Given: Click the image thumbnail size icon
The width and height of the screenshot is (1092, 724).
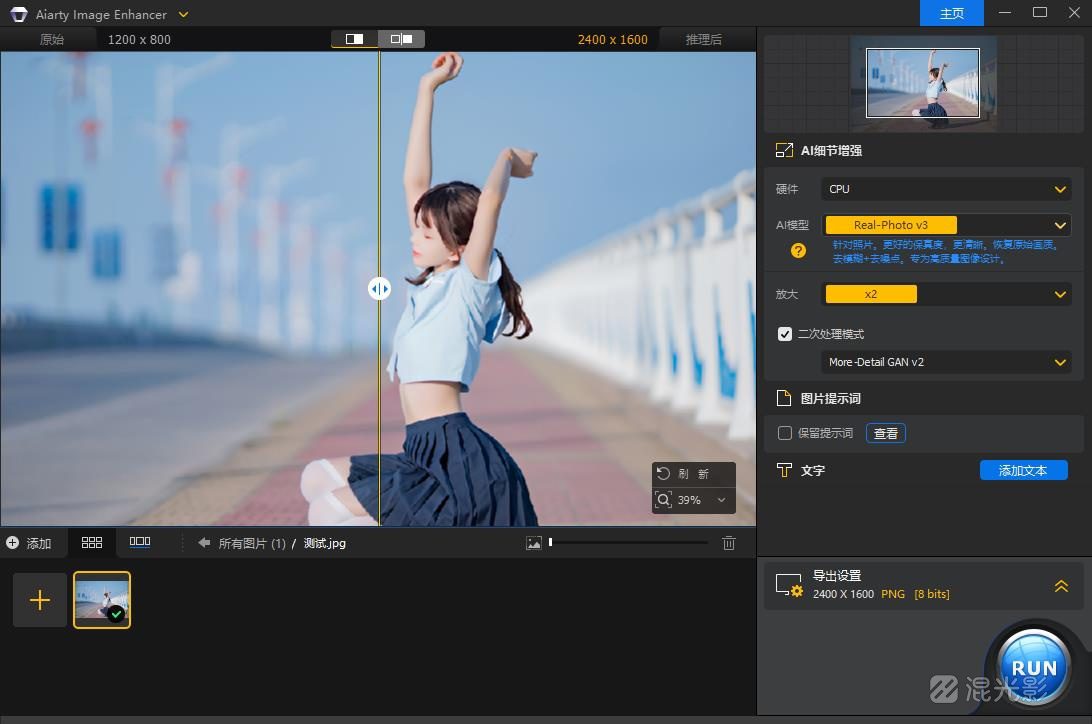Looking at the screenshot, I should [x=534, y=543].
